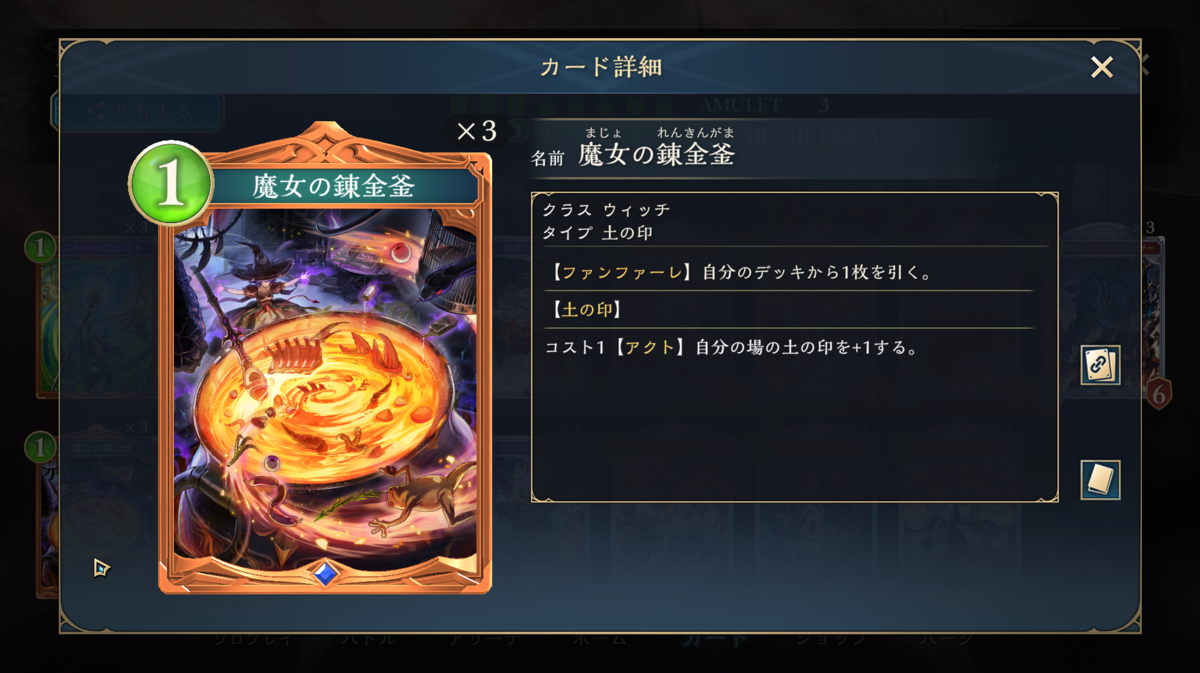Switch to the ホーム bottom tab
The image size is (1200, 673).
pos(600,640)
